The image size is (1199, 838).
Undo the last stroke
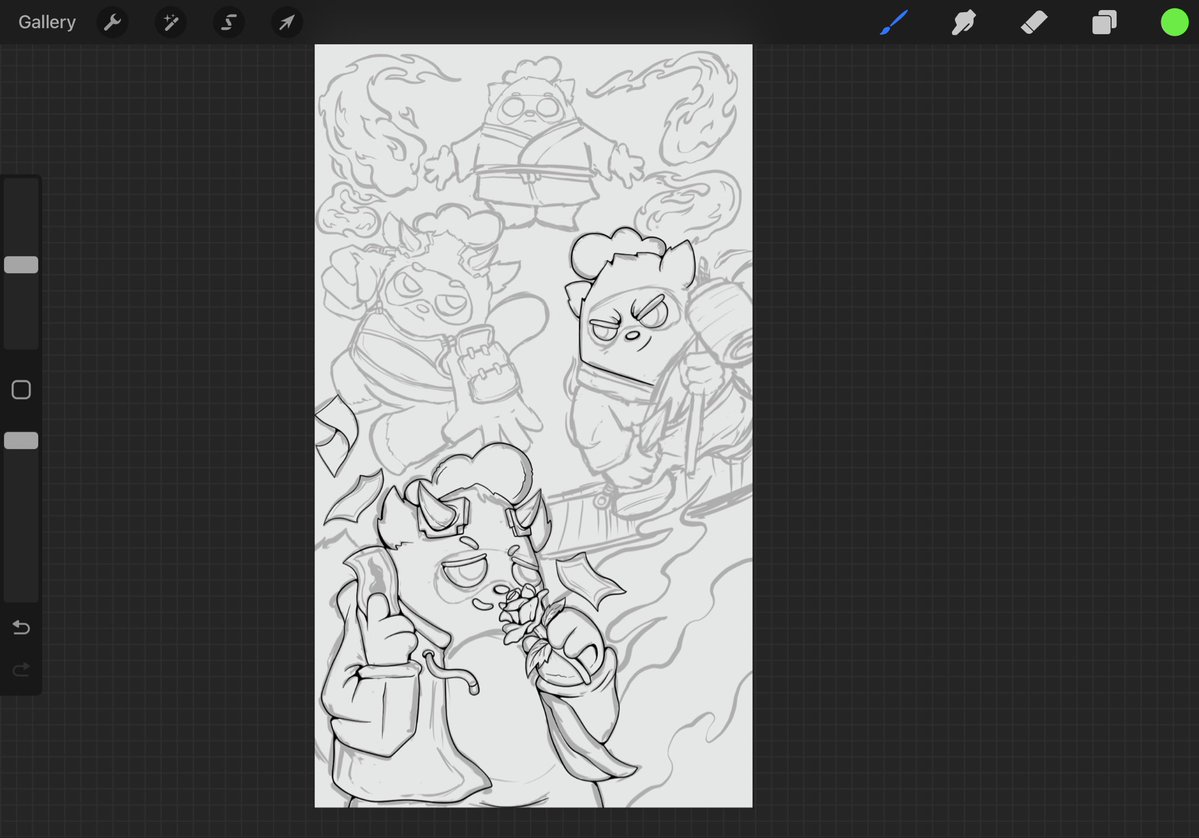[21, 628]
